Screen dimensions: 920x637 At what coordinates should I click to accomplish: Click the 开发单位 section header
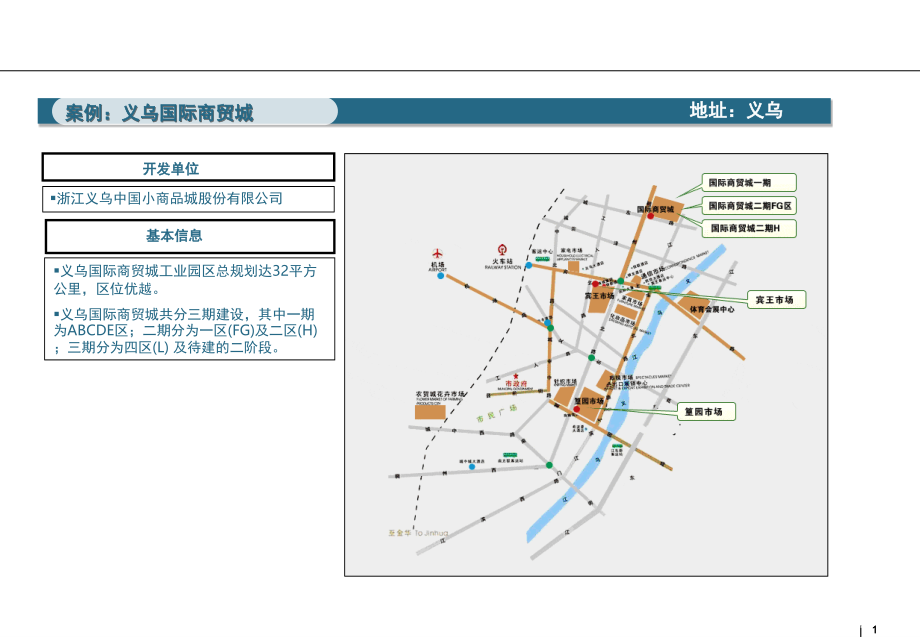click(x=188, y=168)
